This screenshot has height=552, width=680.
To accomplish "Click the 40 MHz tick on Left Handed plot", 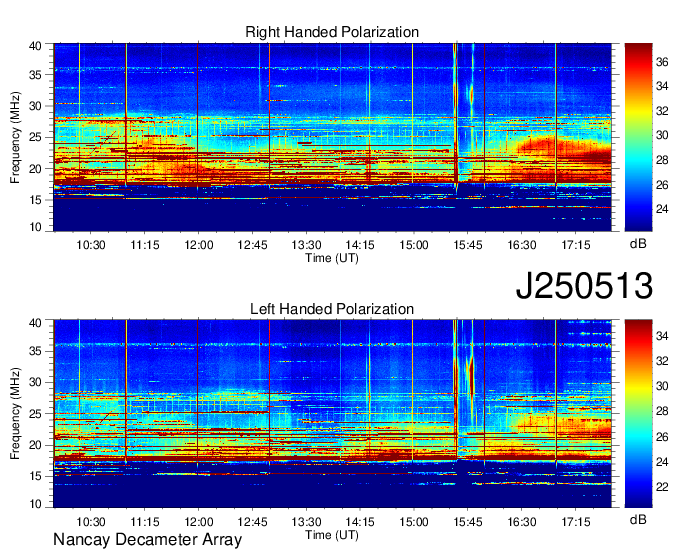I will click(x=35, y=323).
